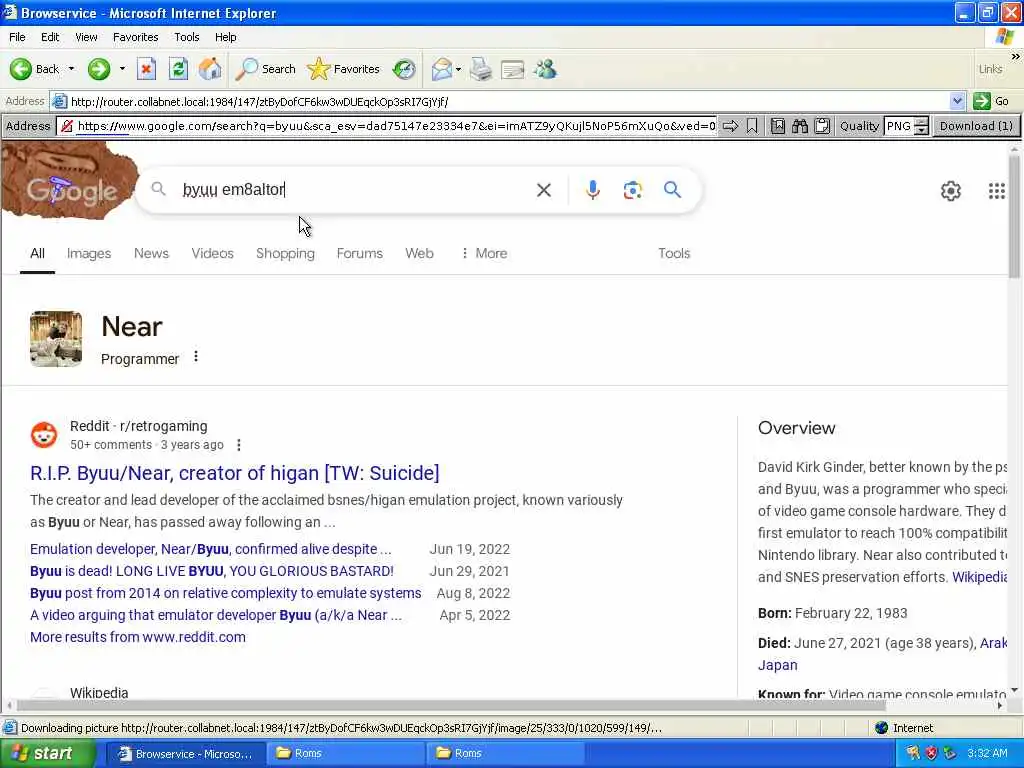Switch to the Shopping tab
This screenshot has width=1024, height=768.
285,253
